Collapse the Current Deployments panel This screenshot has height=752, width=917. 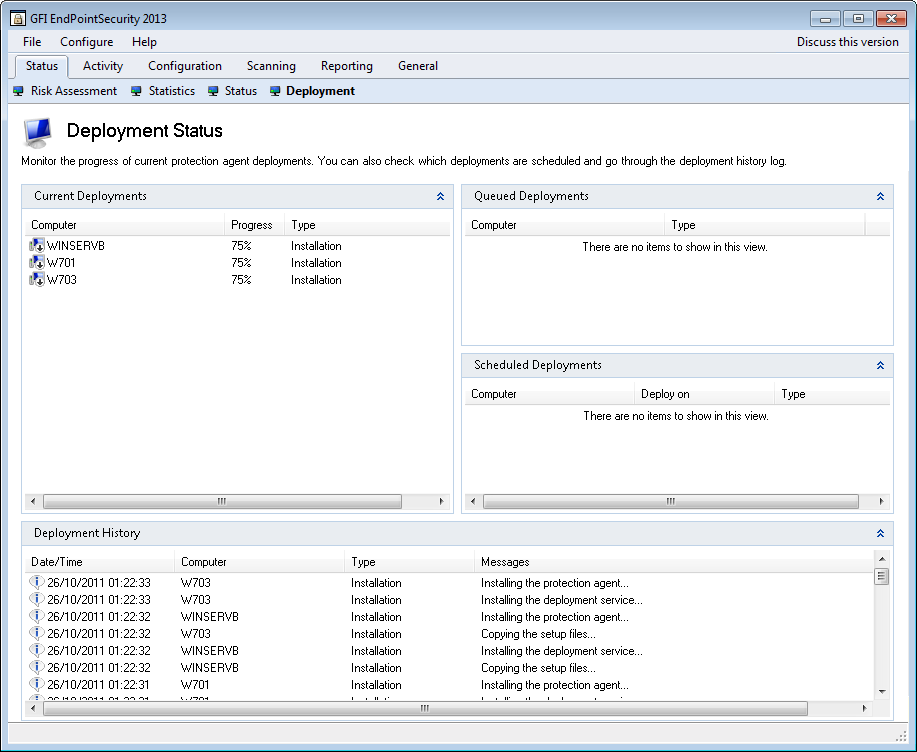pyautogui.click(x=440, y=197)
